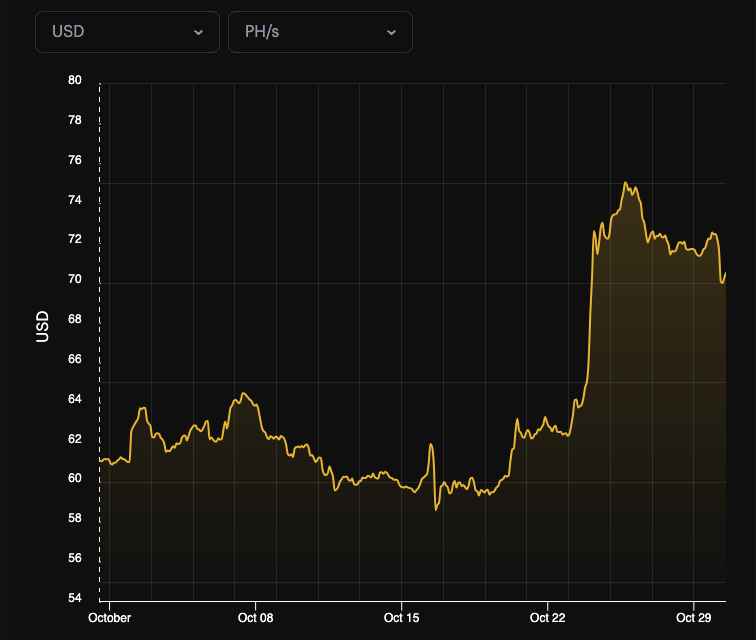The image size is (756, 640).
Task: Click the rotated USD y-axis title
Action: (x=42, y=327)
